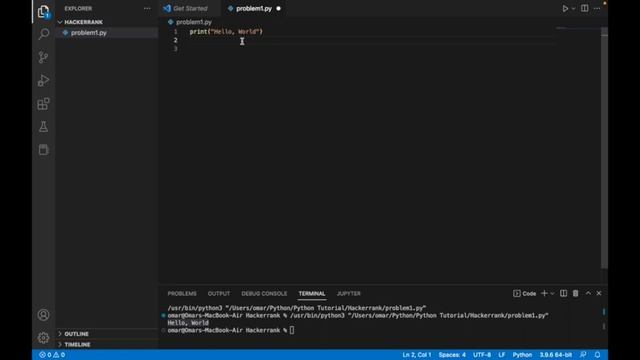The height and width of the screenshot is (360, 640).
Task: Close the terminal panel
Action: [x=599, y=293]
